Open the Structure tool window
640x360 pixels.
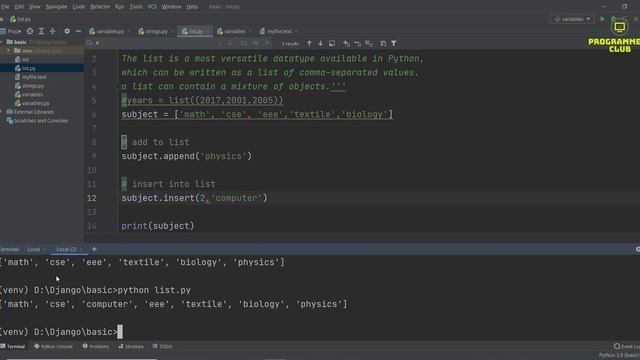coord(131,347)
